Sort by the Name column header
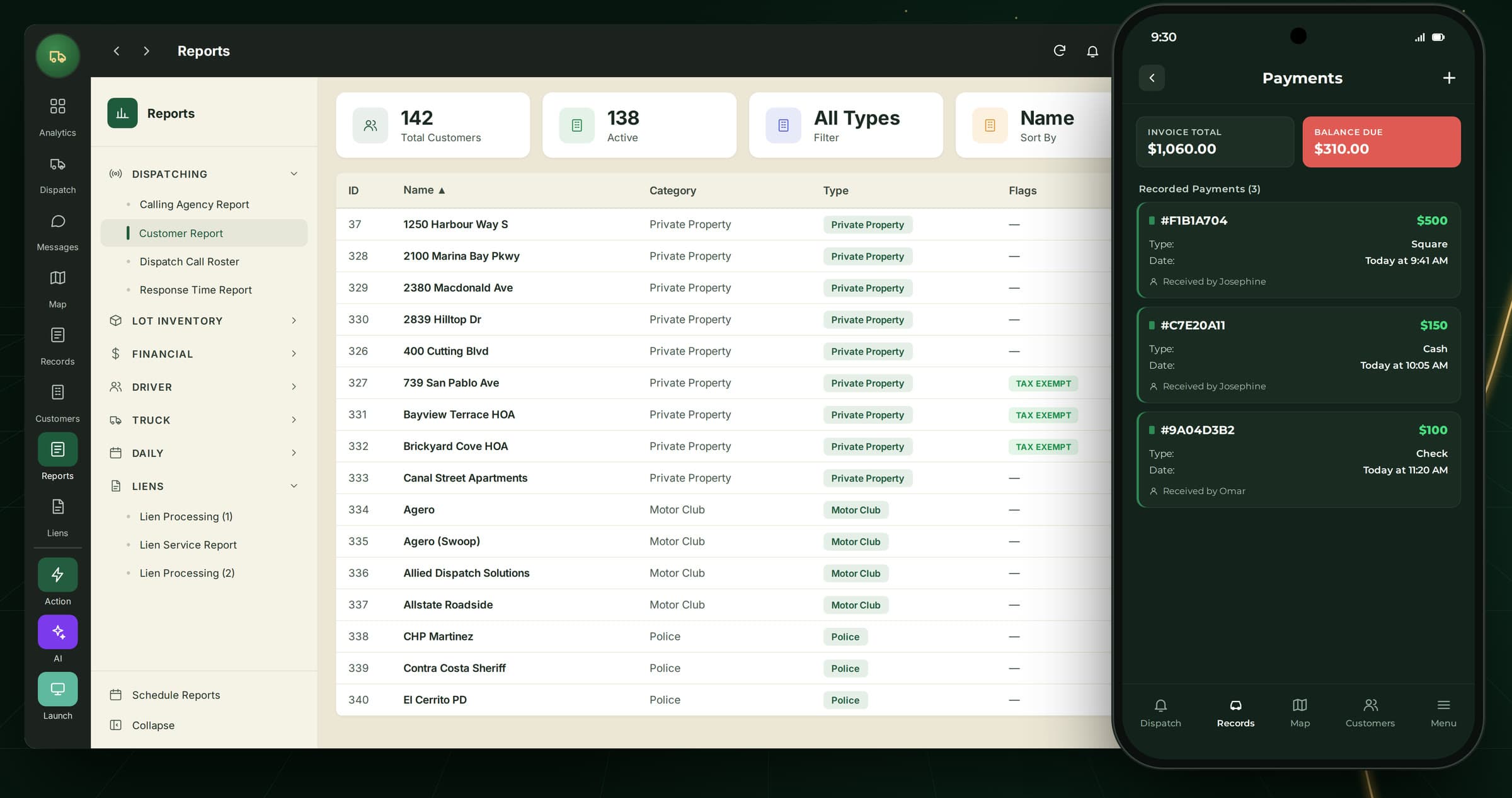 coord(424,190)
